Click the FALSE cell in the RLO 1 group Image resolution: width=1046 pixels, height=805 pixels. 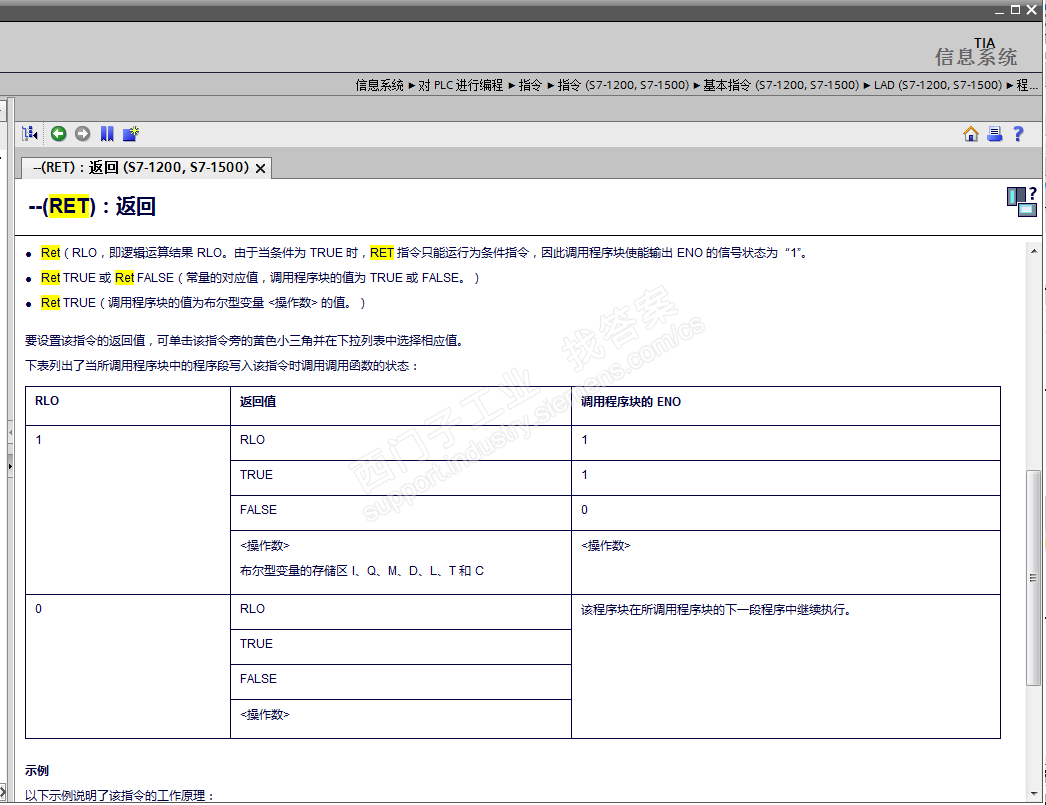click(401, 513)
